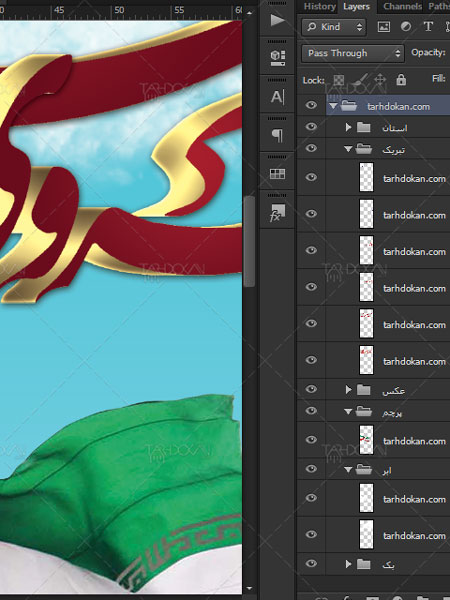Click folder icon of تبریک group
Screen dimensions: 450x600
tap(364, 149)
